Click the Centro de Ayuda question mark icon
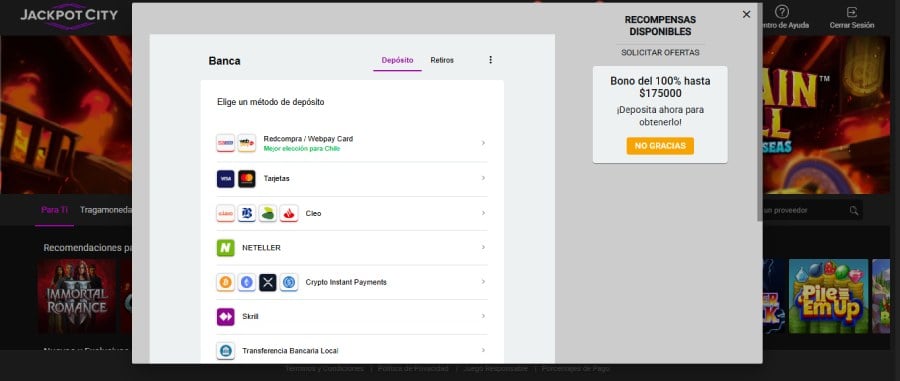This screenshot has width=900, height=381. (782, 12)
